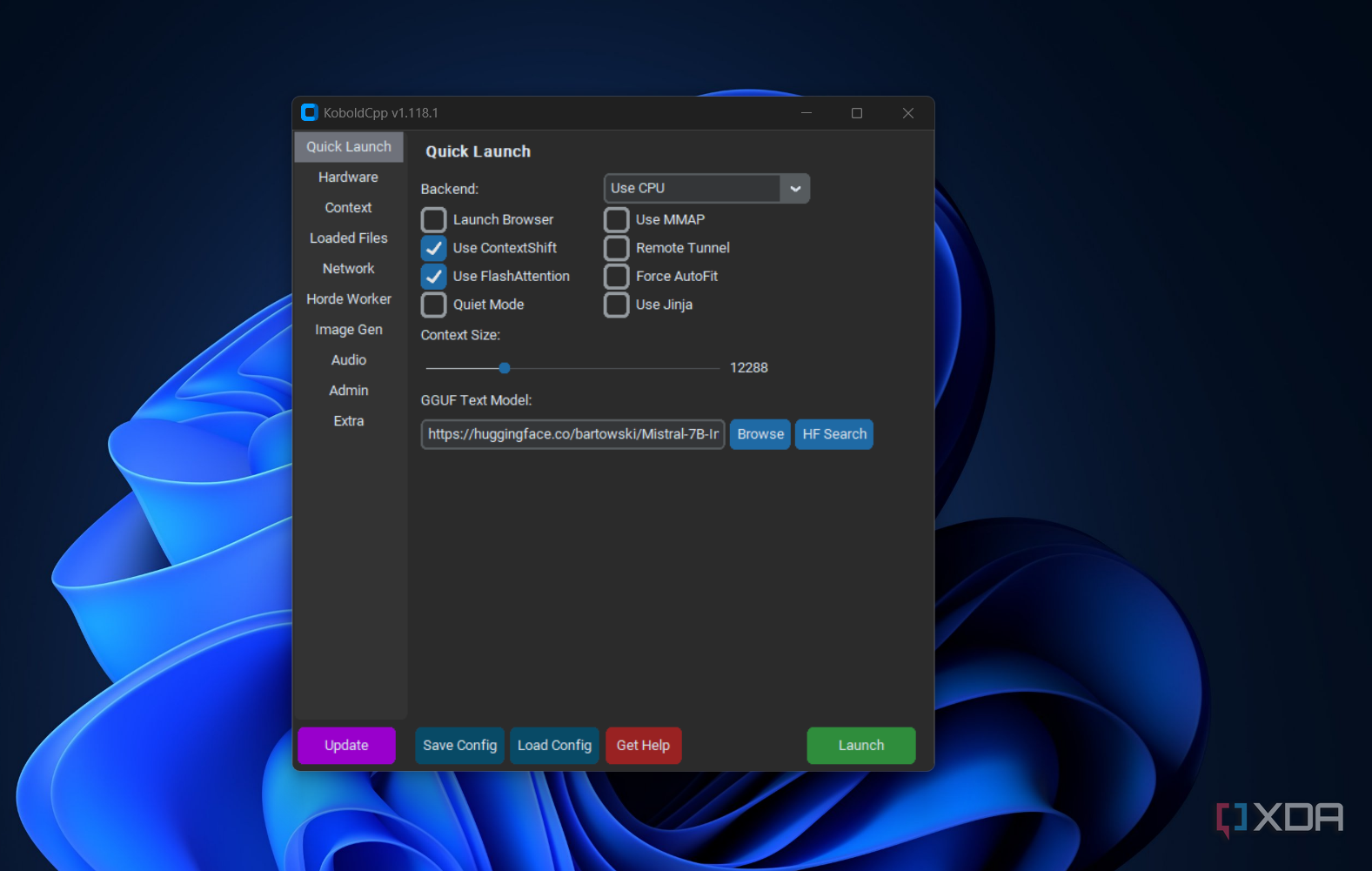The width and height of the screenshot is (1372, 871).
Task: Go to the Admin tab
Action: 349,391
